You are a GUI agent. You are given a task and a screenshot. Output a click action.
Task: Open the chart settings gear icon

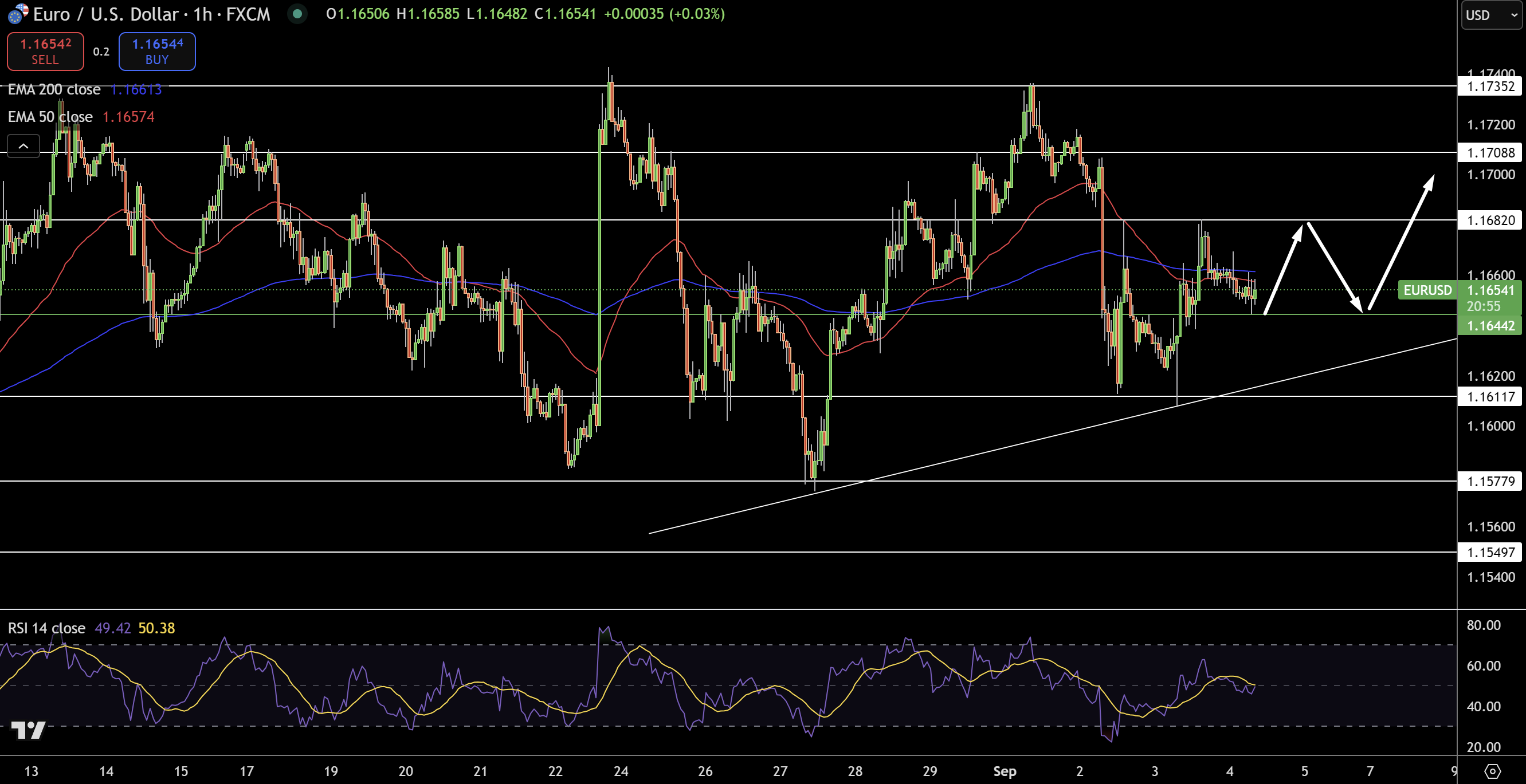pos(1492,771)
